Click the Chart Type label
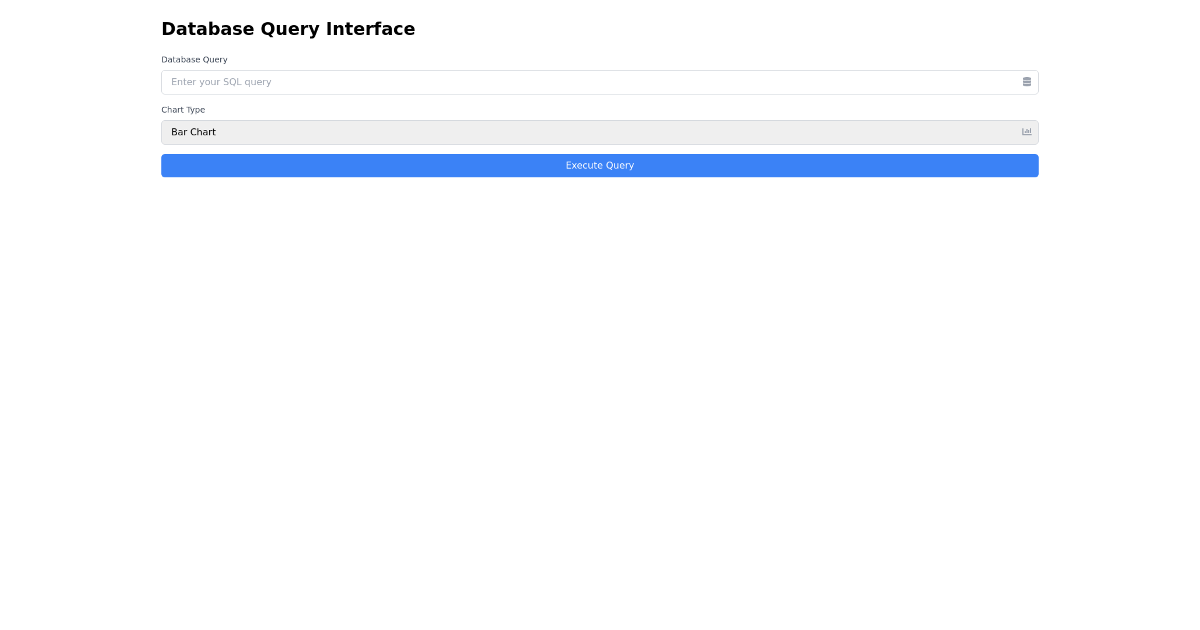Screen dimensions: 1200x630 point(183,110)
